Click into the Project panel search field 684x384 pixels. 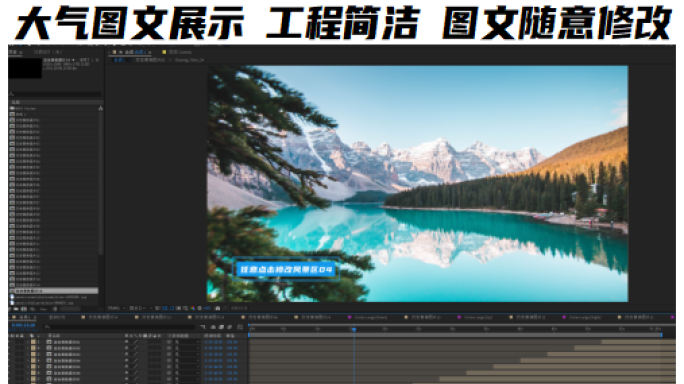tap(55, 94)
